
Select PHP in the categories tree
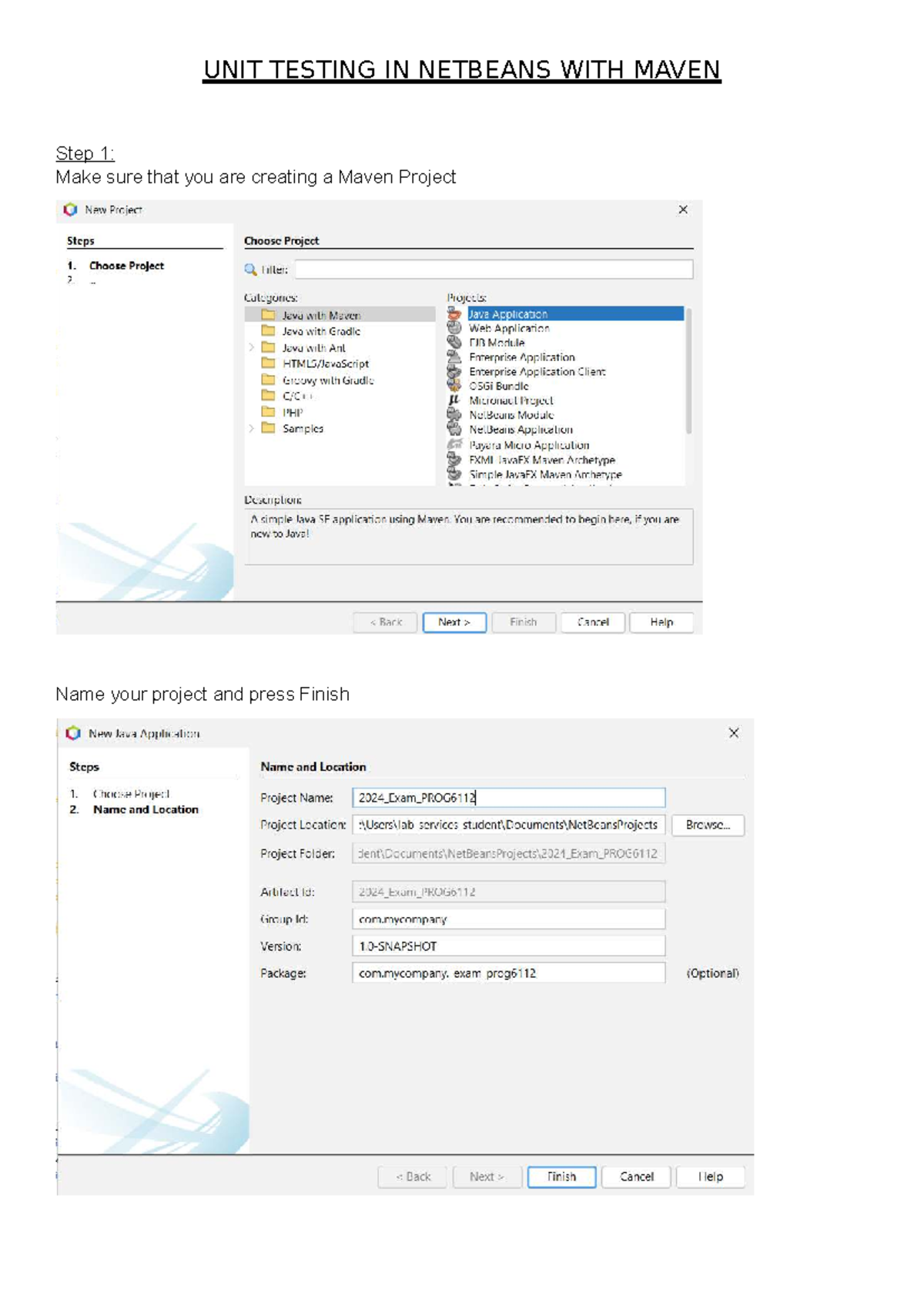pyautogui.click(x=292, y=413)
